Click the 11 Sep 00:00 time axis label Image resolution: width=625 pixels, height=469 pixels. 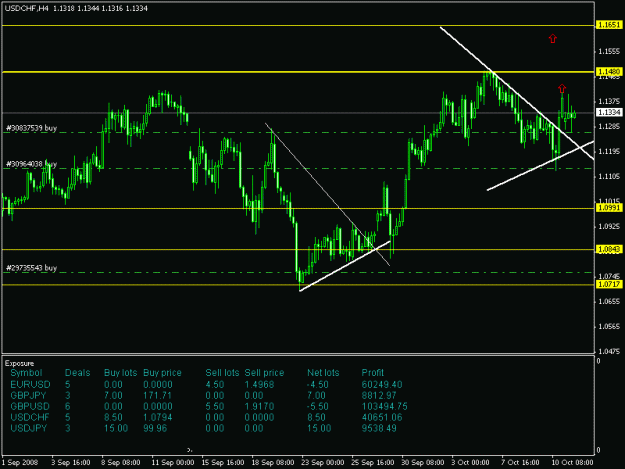173,462
